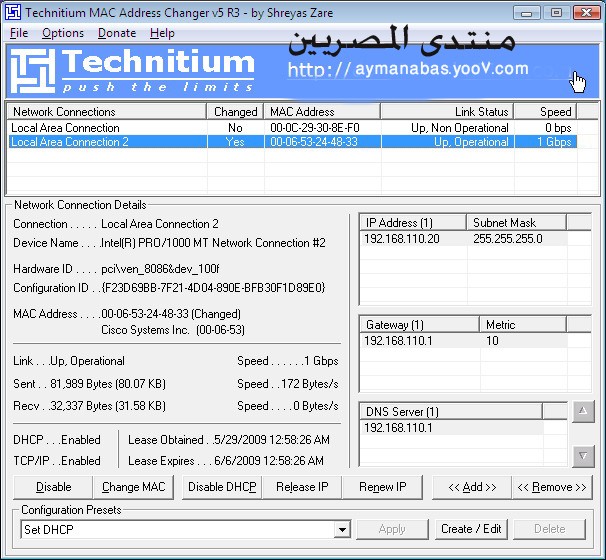606x560 pixels.
Task: Open the File menu
Action: pyautogui.click(x=19, y=33)
